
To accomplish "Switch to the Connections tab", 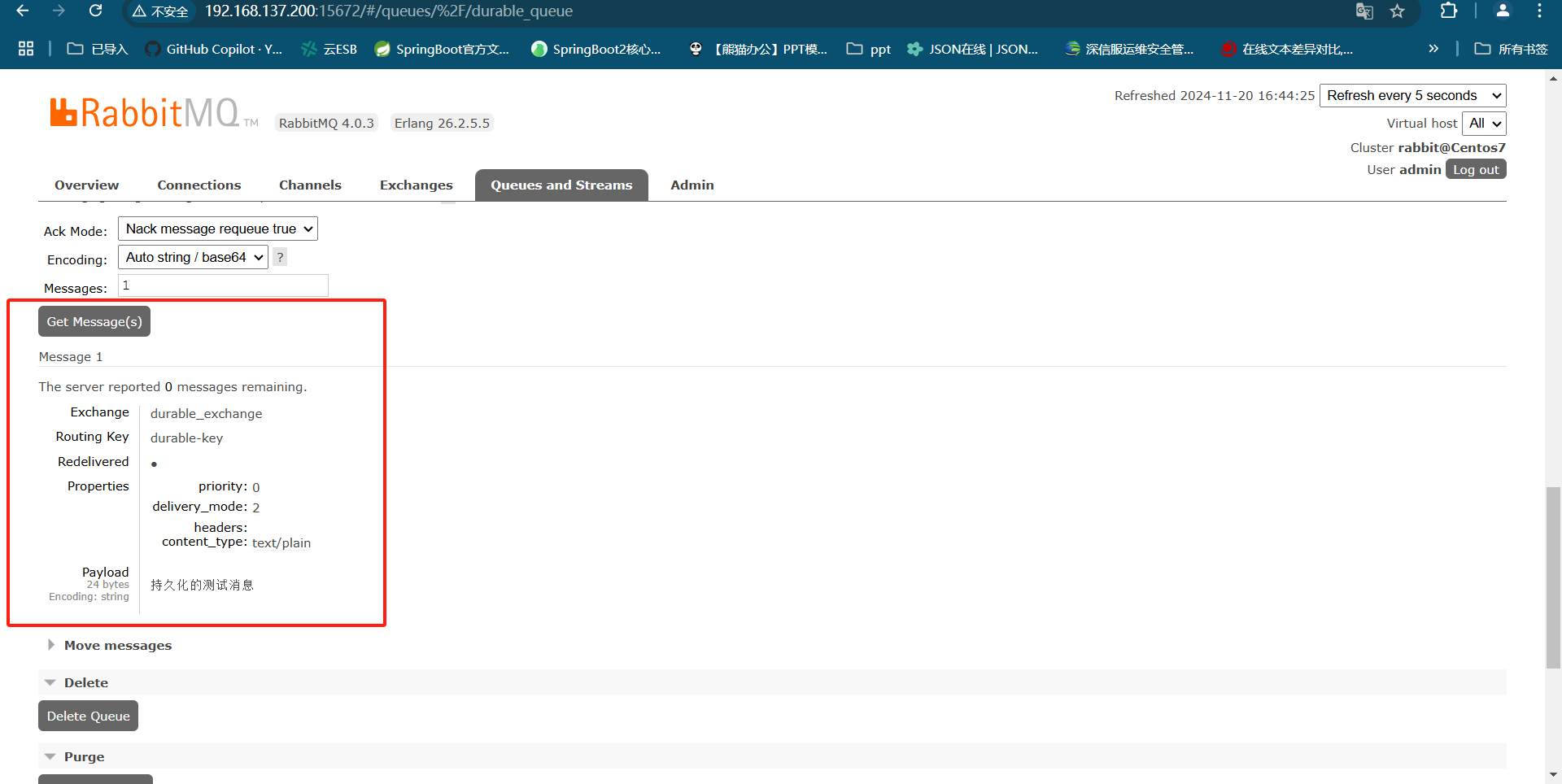I will point(199,185).
